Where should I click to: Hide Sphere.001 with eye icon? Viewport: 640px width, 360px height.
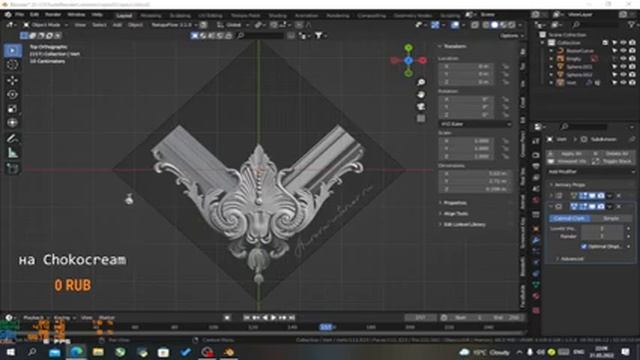click(623, 67)
